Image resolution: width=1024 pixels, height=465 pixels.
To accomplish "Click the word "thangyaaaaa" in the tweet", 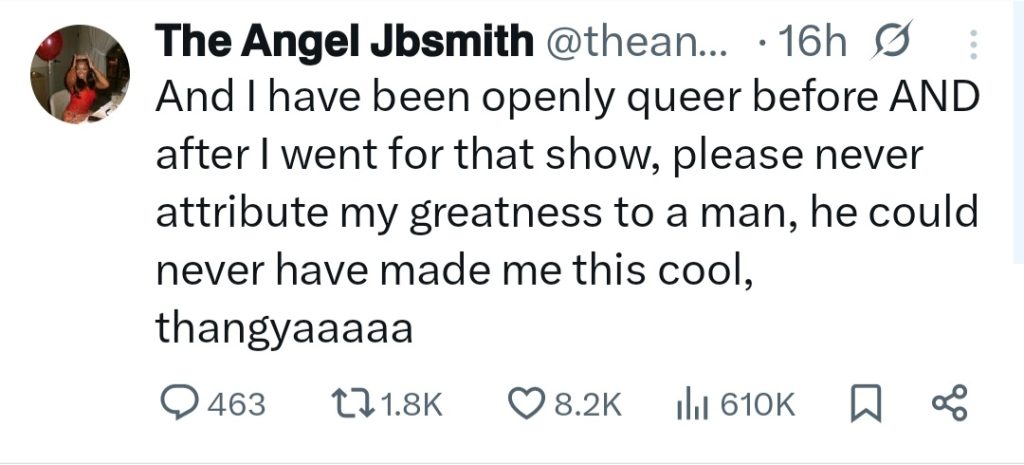I will coord(284,330).
